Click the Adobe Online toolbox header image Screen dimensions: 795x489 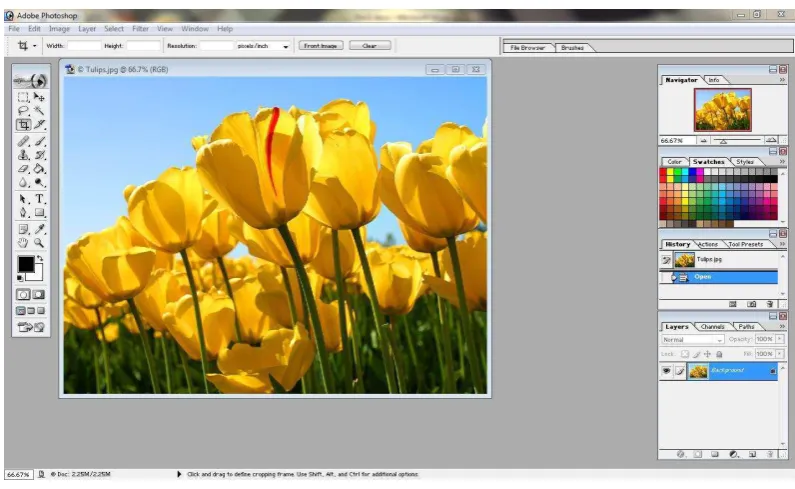[31, 80]
